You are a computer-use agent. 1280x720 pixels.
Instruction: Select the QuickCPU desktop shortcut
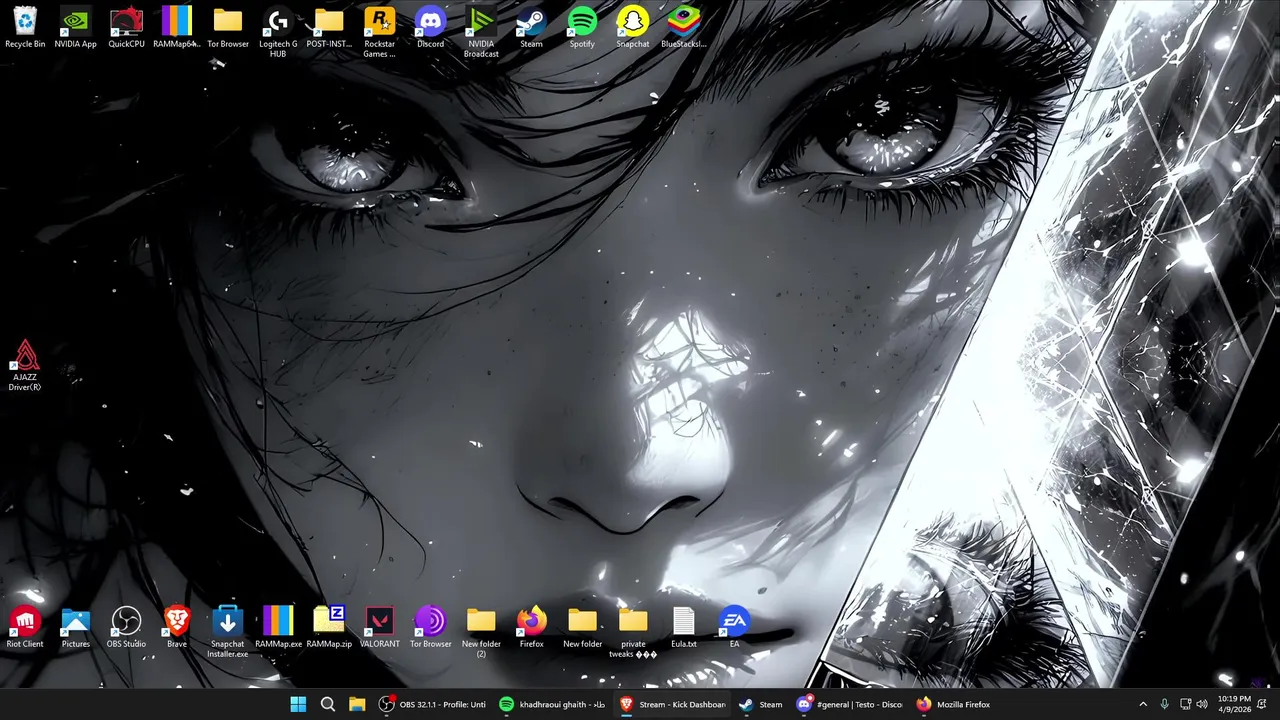[126, 28]
